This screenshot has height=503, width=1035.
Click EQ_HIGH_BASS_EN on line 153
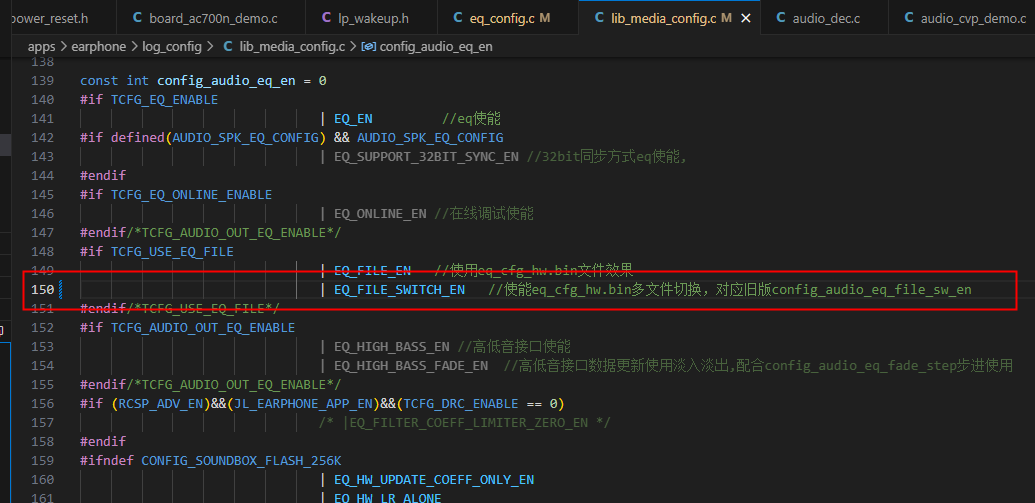pos(392,347)
